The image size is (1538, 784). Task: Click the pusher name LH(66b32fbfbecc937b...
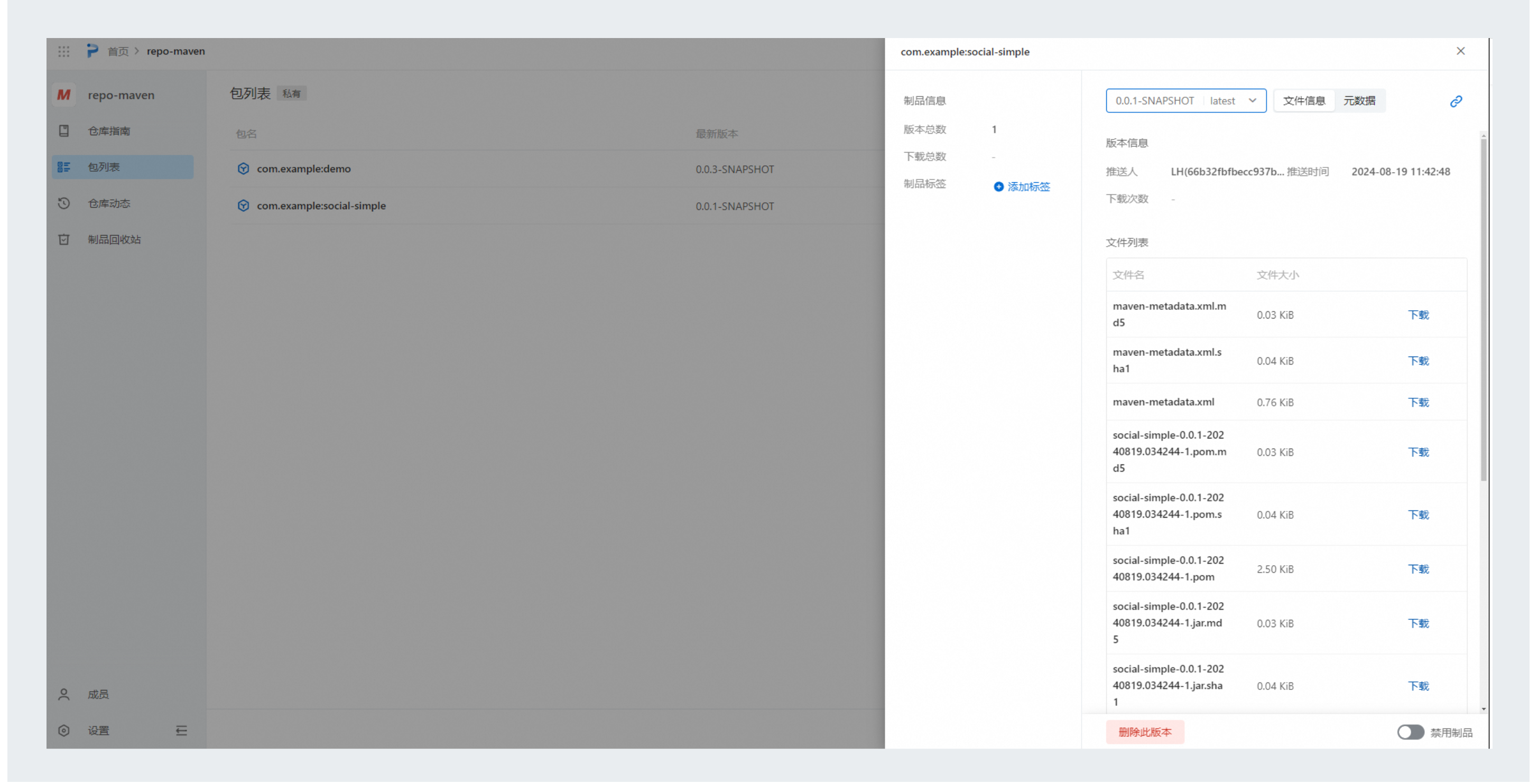pyautogui.click(x=1227, y=172)
